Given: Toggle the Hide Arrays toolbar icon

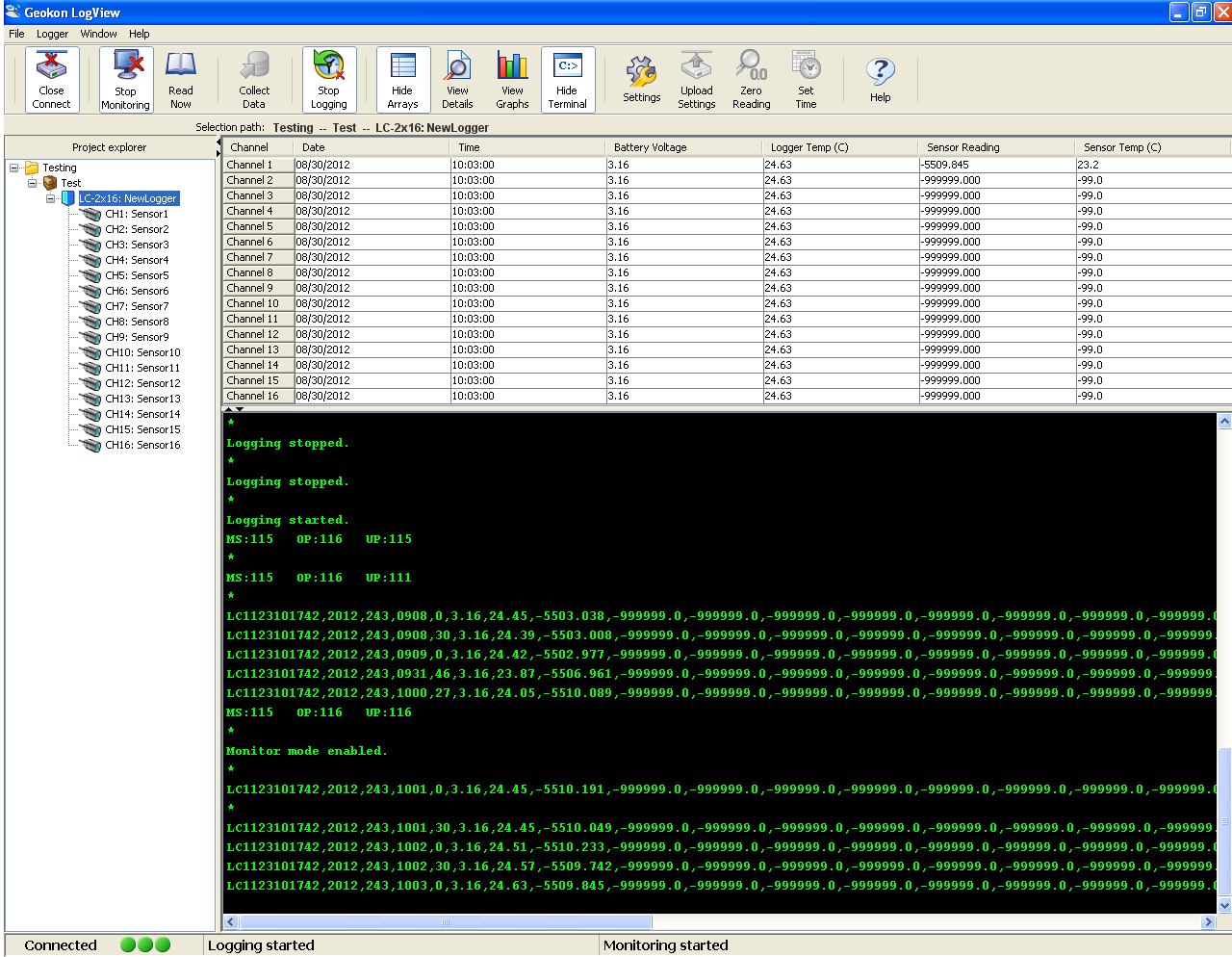Looking at the screenshot, I should (403, 79).
